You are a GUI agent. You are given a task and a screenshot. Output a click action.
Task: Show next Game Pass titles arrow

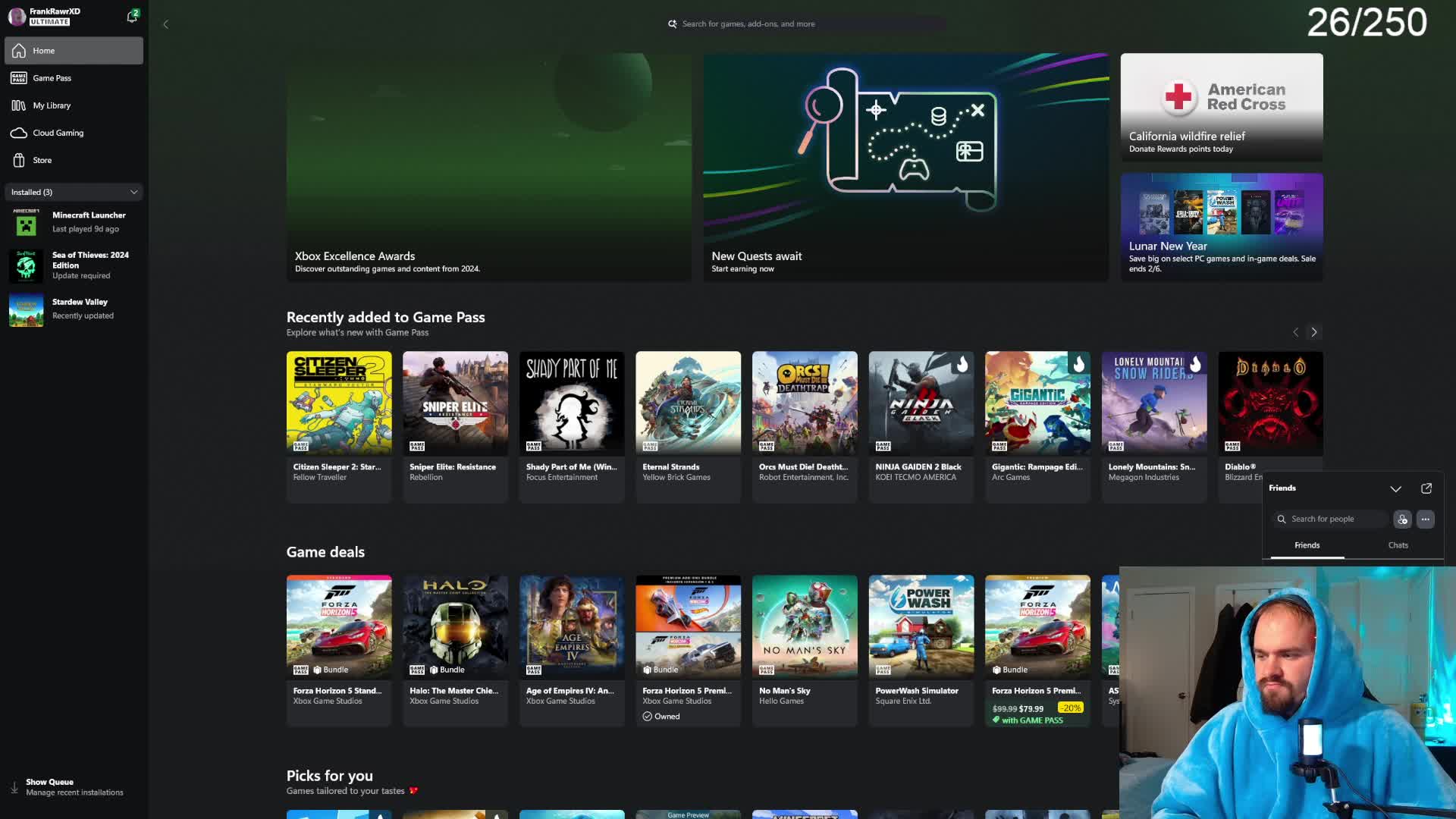(1314, 332)
